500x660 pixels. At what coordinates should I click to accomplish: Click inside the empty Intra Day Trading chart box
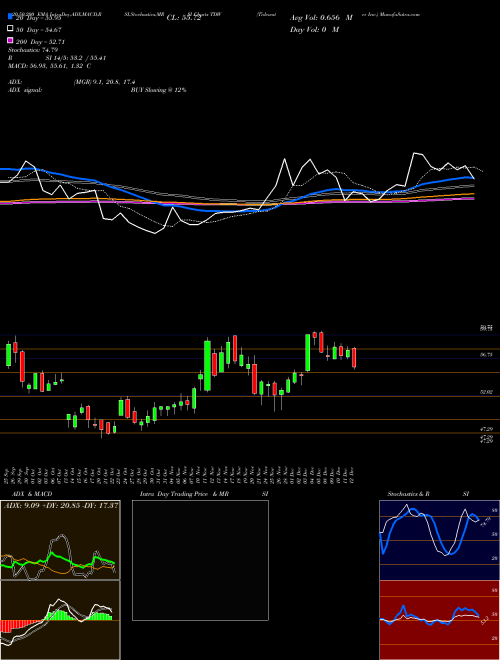pyautogui.click(x=200, y=560)
